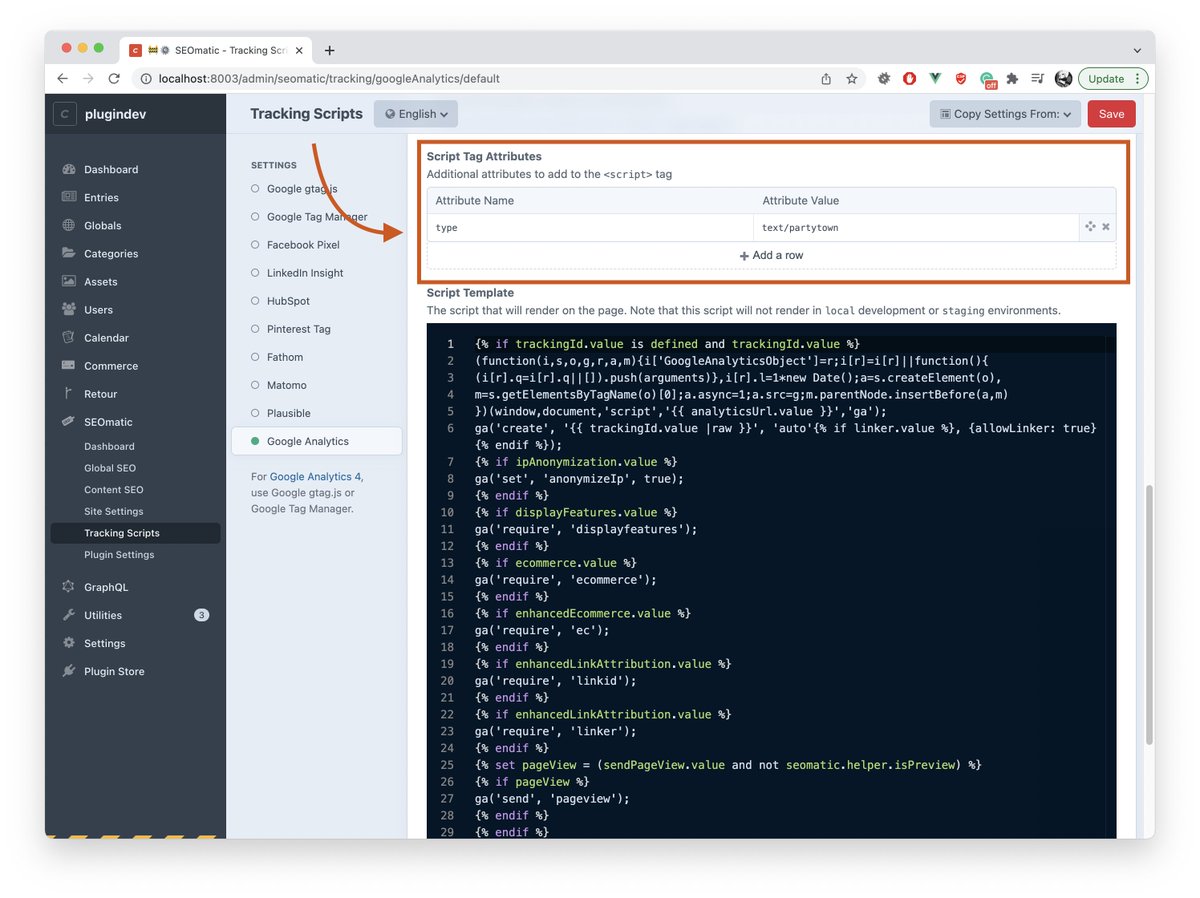
Task: Bookmark this page with star icon
Action: coord(852,78)
